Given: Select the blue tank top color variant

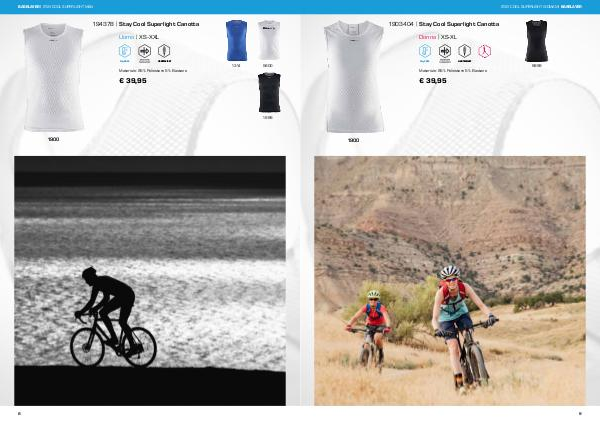Looking at the screenshot, I should 236,41.
